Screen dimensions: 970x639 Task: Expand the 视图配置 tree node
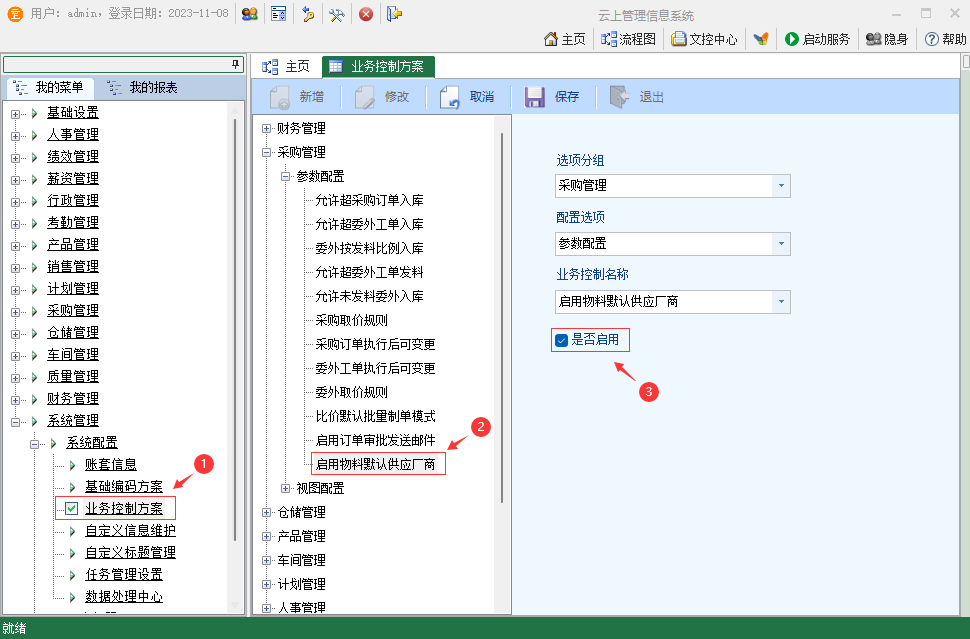point(286,488)
